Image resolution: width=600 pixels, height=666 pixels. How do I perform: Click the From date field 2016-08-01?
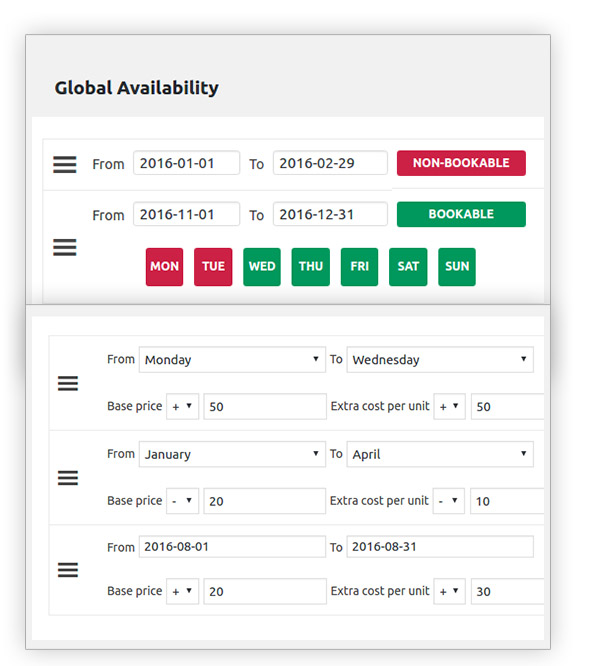click(x=232, y=547)
